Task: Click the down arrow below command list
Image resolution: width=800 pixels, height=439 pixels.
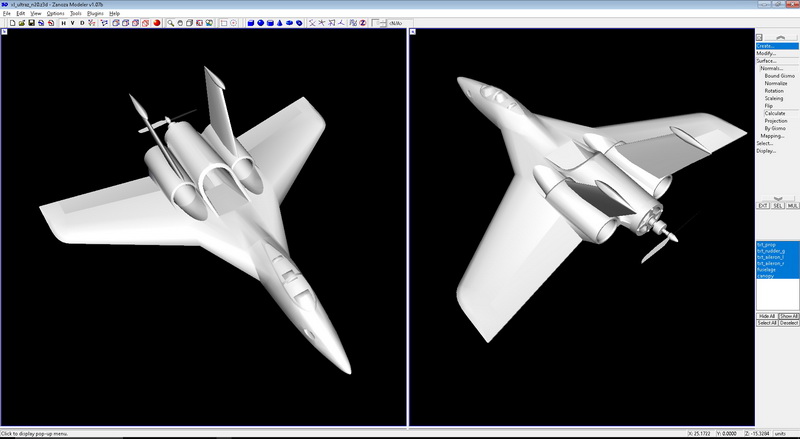Action: [778, 198]
